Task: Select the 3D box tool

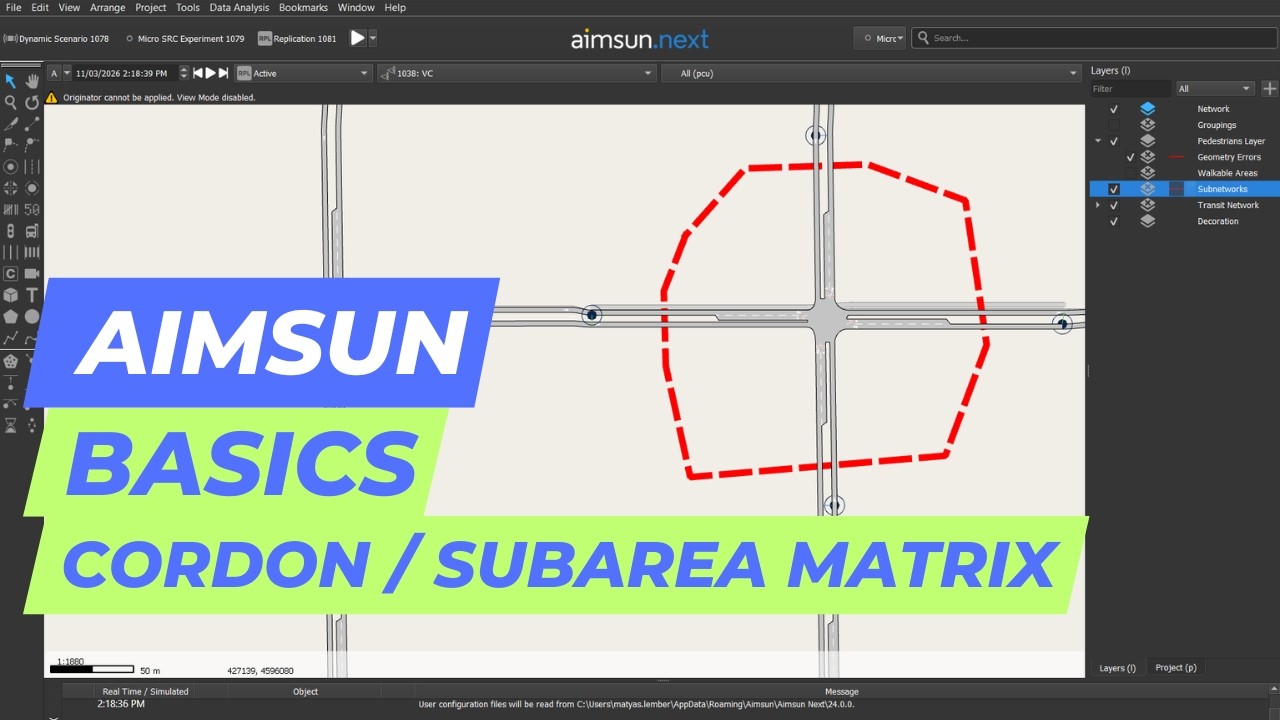Action: 11,295
